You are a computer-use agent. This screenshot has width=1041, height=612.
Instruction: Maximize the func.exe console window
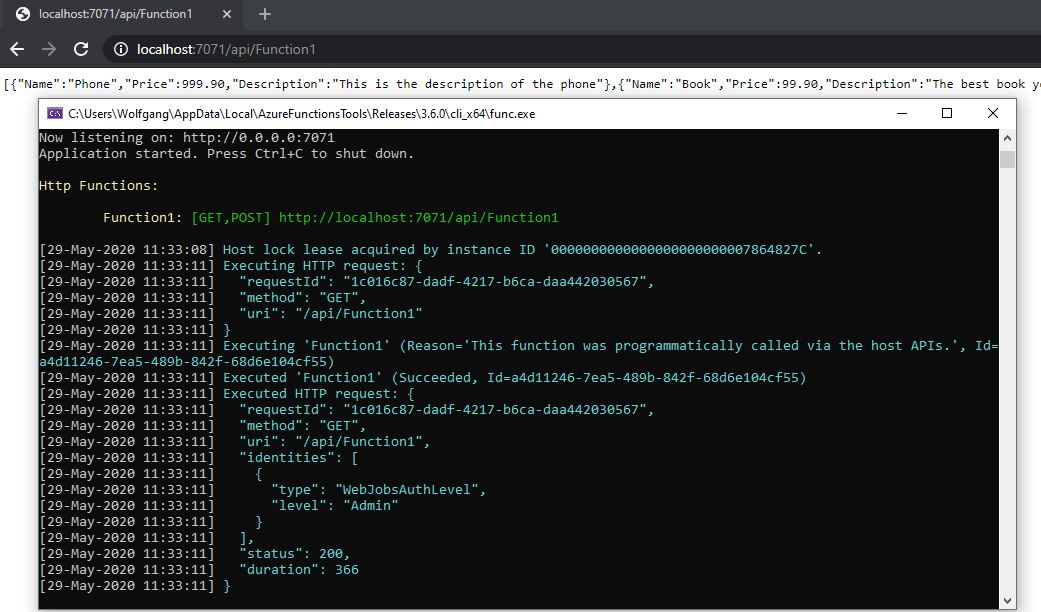click(946, 114)
